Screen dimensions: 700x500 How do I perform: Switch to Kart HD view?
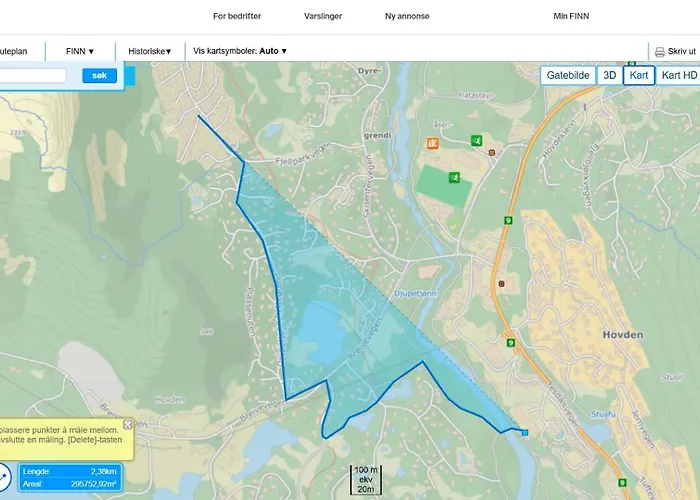(x=679, y=75)
